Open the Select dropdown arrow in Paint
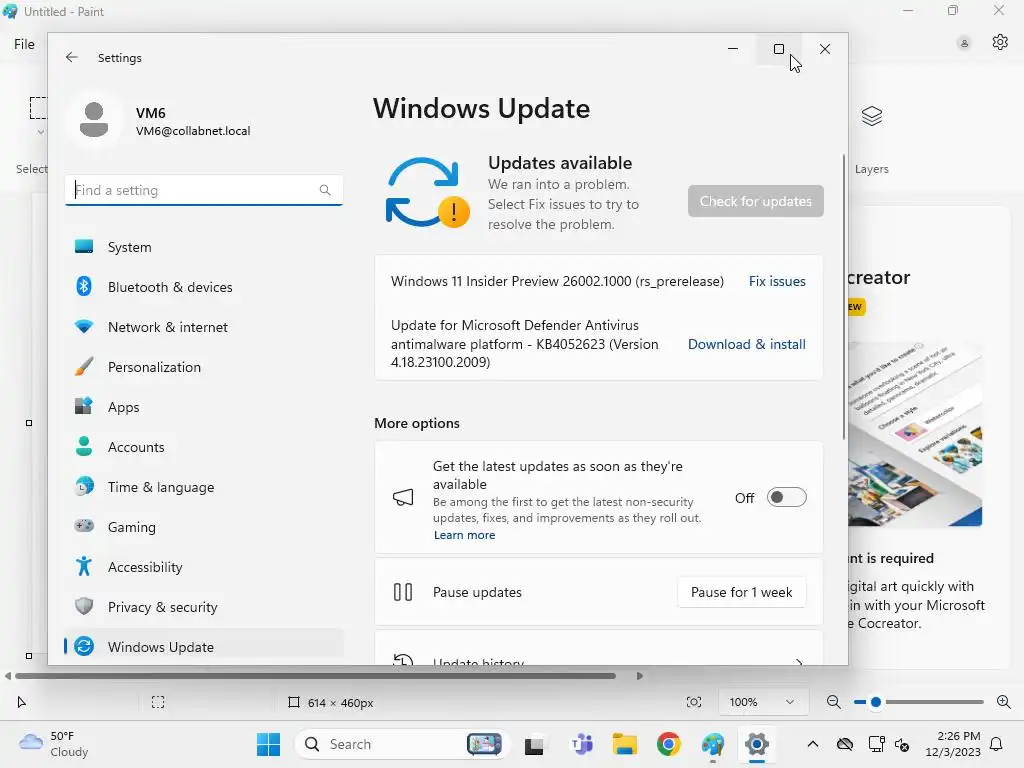Viewport: 1024px width, 768px height. [40, 132]
